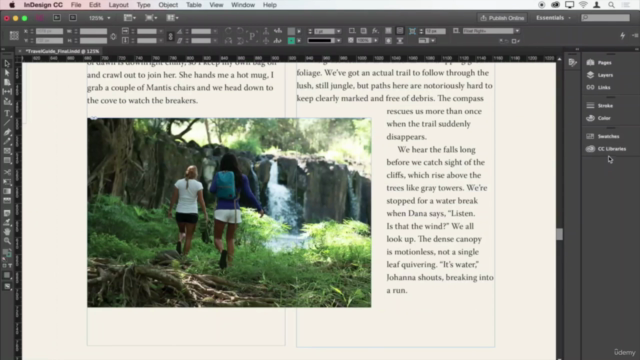This screenshot has height=360, width=640.
Task: Open the Window menu
Action: [243, 5]
